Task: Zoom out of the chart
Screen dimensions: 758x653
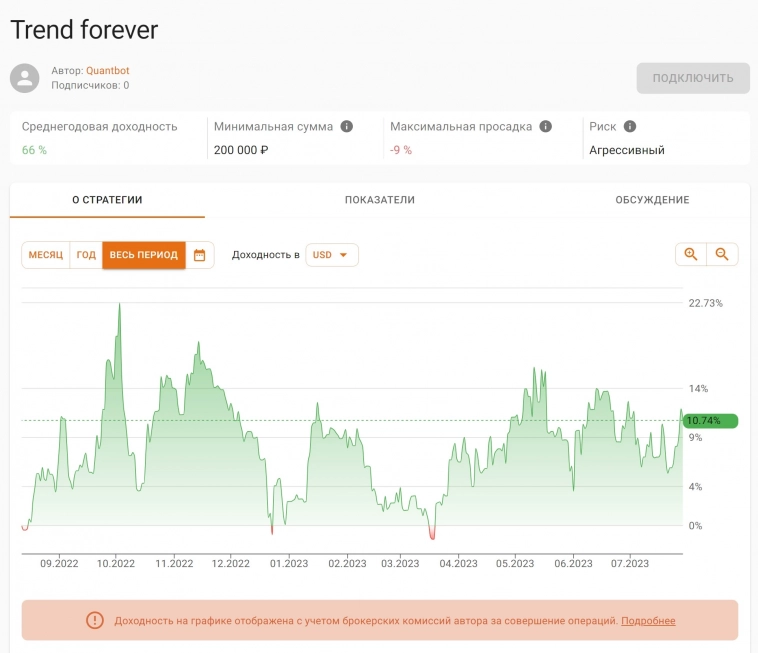Action: pyautogui.click(x=722, y=255)
